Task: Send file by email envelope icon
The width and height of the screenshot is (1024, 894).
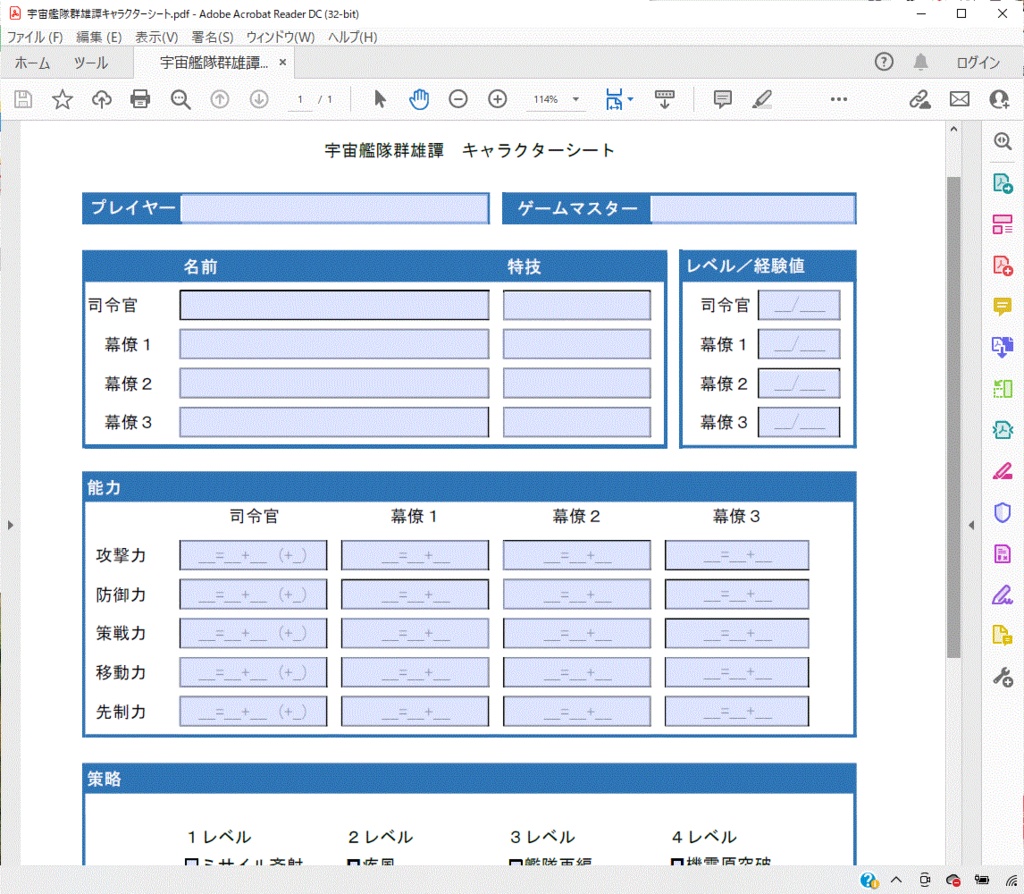Action: (959, 99)
